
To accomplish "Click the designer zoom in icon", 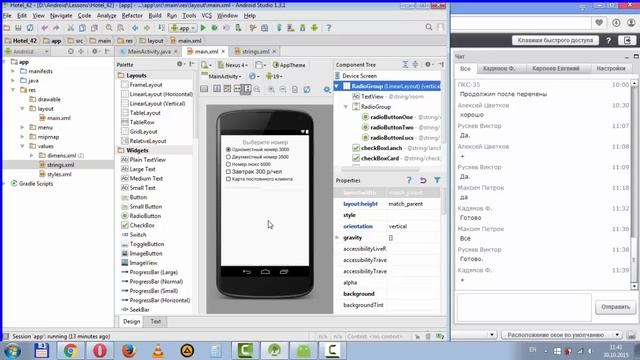I will (271, 89).
